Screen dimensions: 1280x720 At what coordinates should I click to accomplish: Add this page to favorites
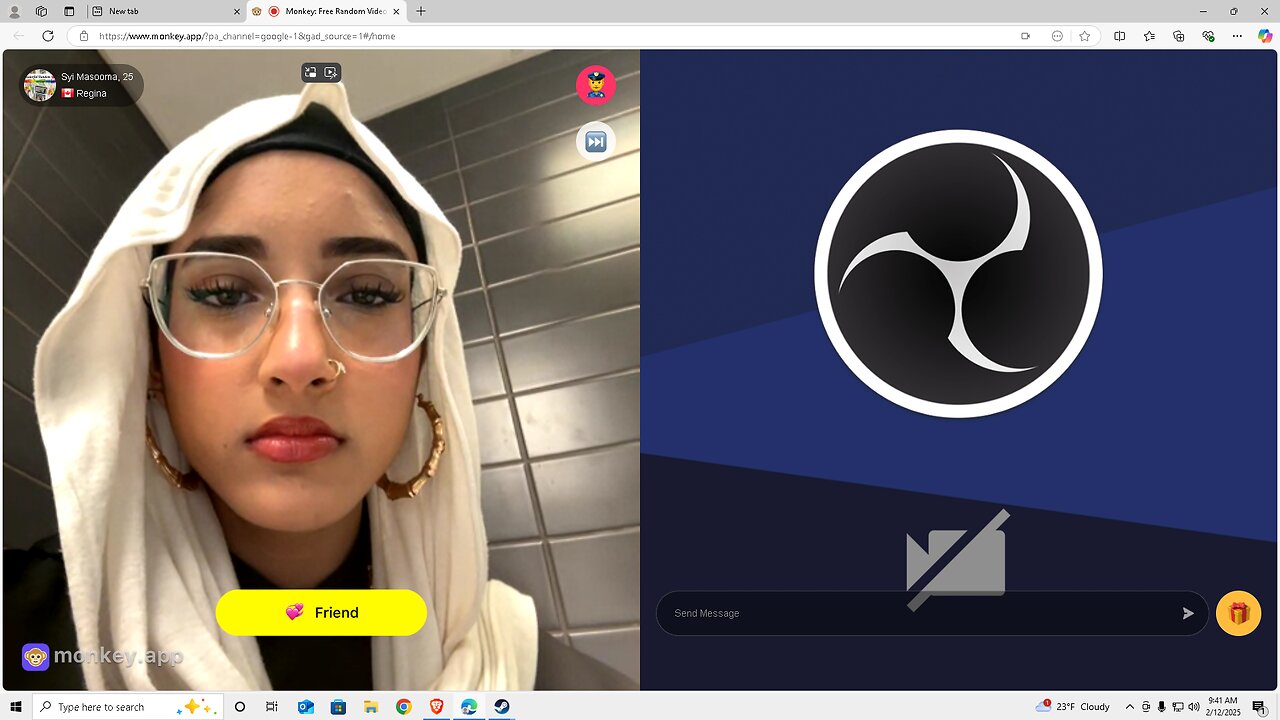pyautogui.click(x=1084, y=35)
